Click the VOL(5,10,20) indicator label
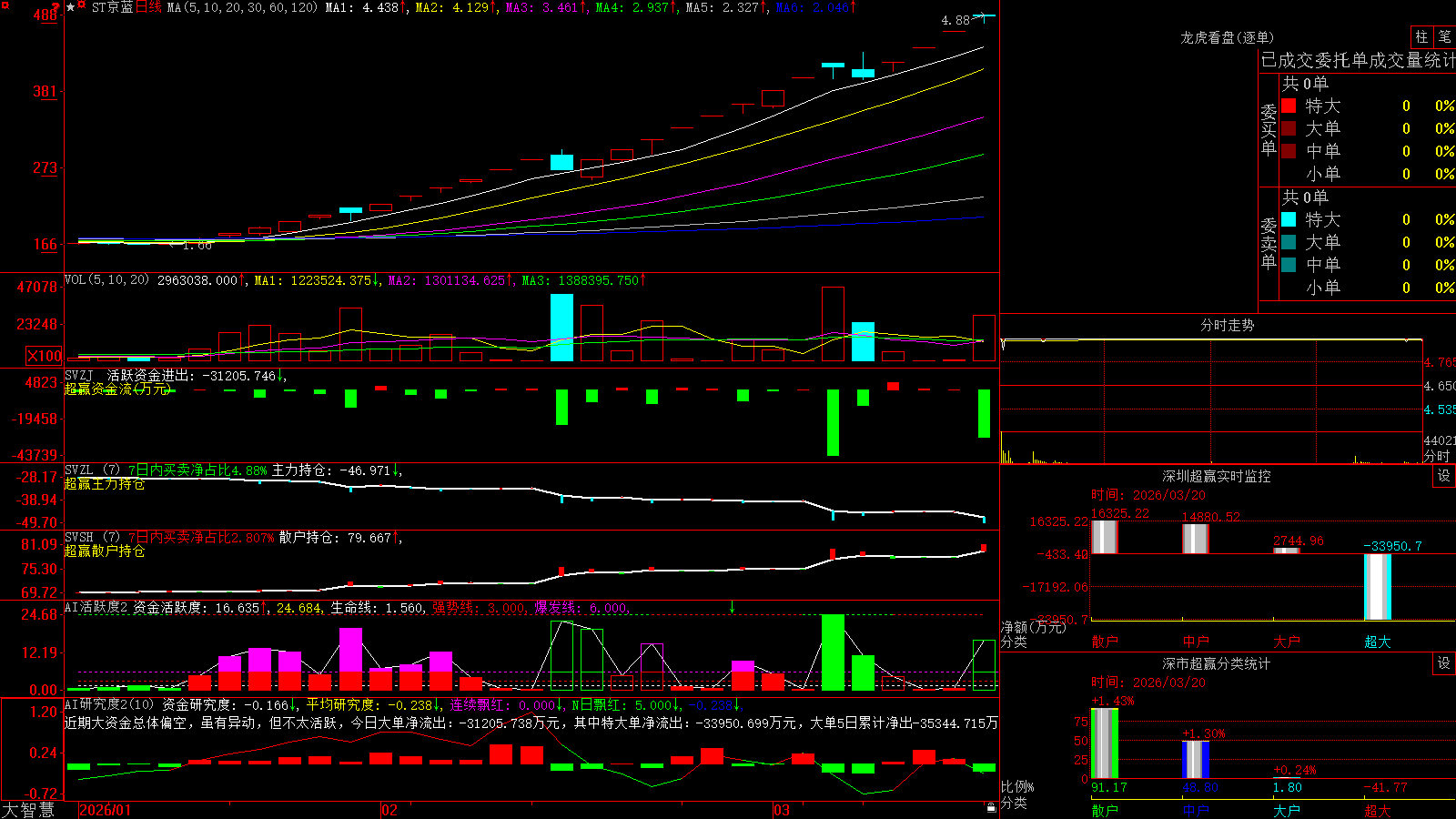Viewport: 1456px width, 819px height. coord(106,279)
